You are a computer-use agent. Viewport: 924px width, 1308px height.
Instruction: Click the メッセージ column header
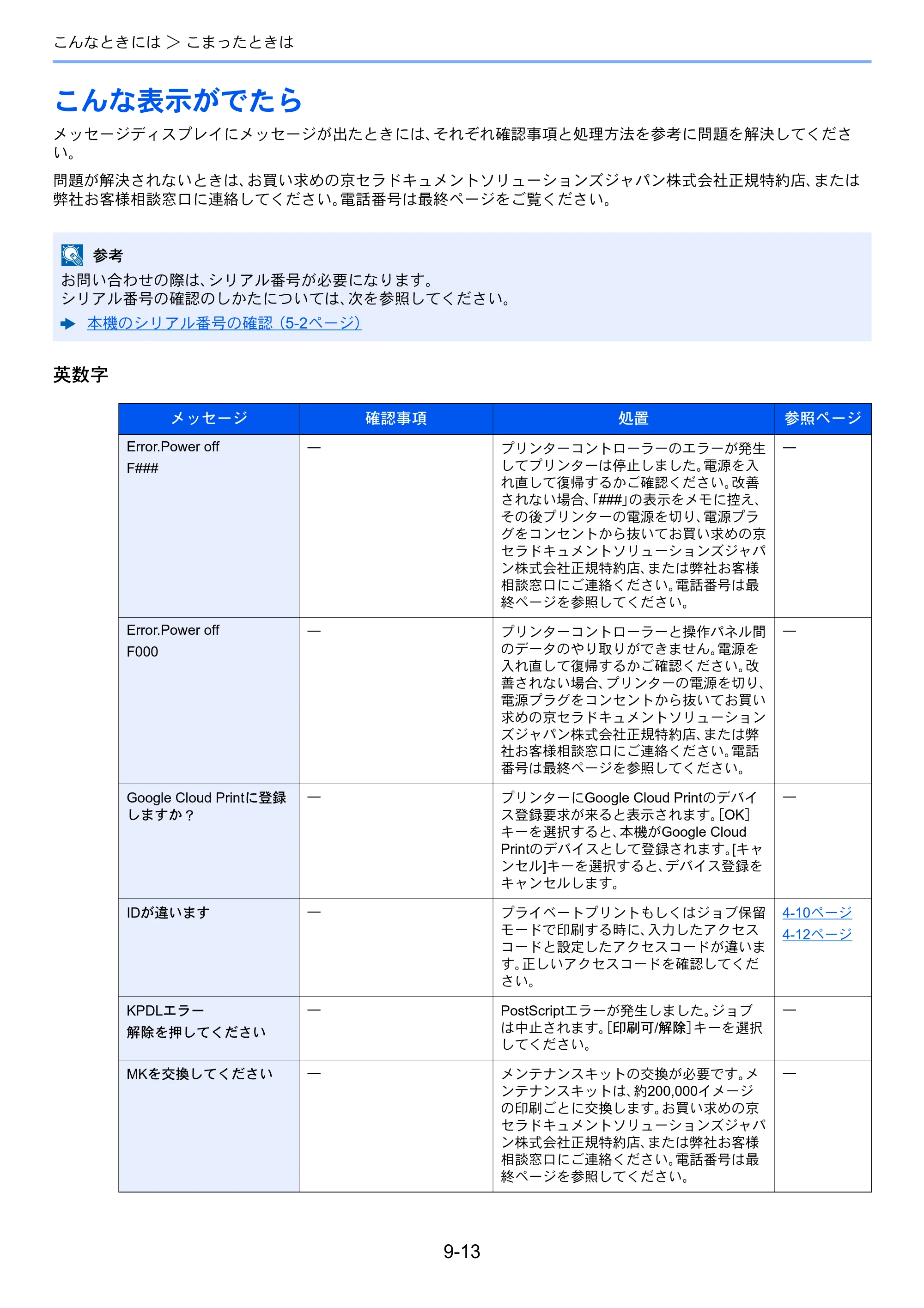pyautogui.click(x=209, y=418)
